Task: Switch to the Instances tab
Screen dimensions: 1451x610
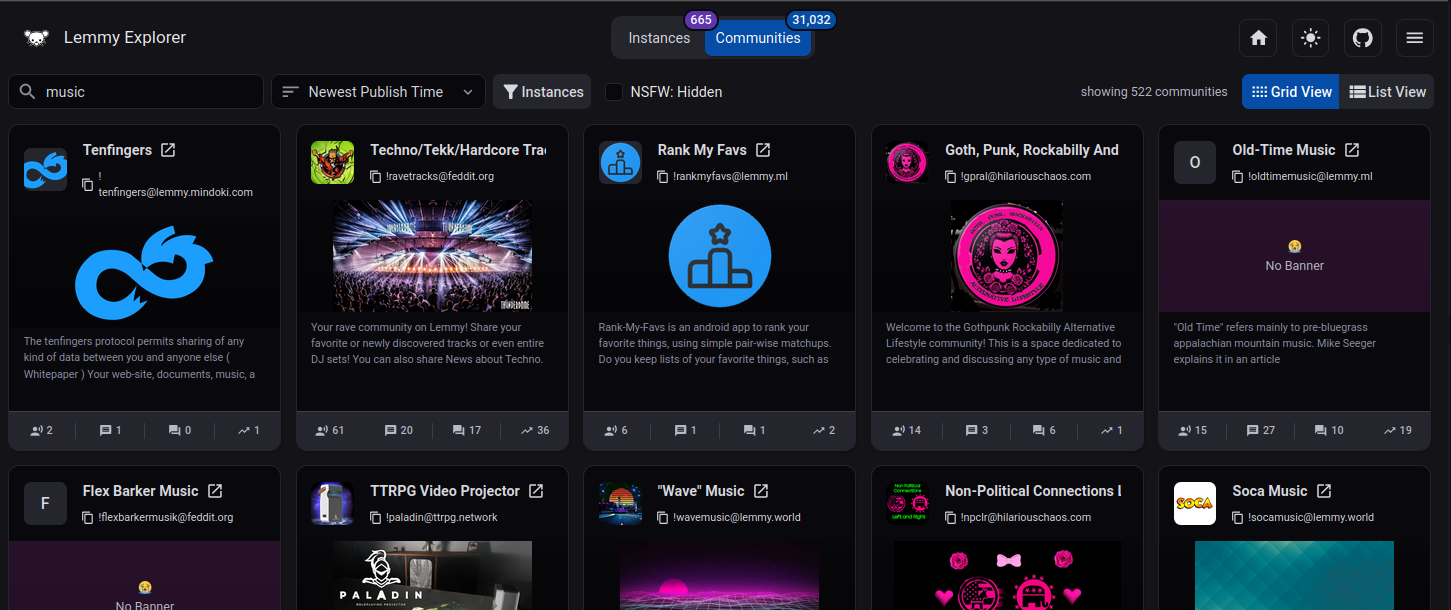Action: [658, 38]
